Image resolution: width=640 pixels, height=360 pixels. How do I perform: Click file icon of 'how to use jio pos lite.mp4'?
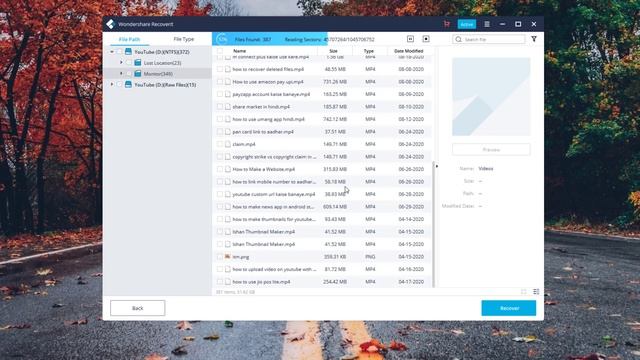(x=228, y=282)
